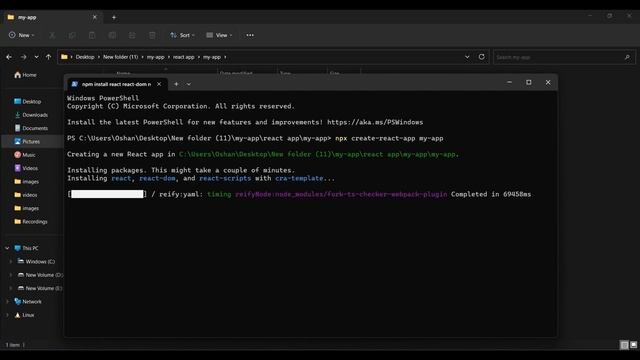
Task: Open Videos in Explorer sidebar
Action: [26, 168]
